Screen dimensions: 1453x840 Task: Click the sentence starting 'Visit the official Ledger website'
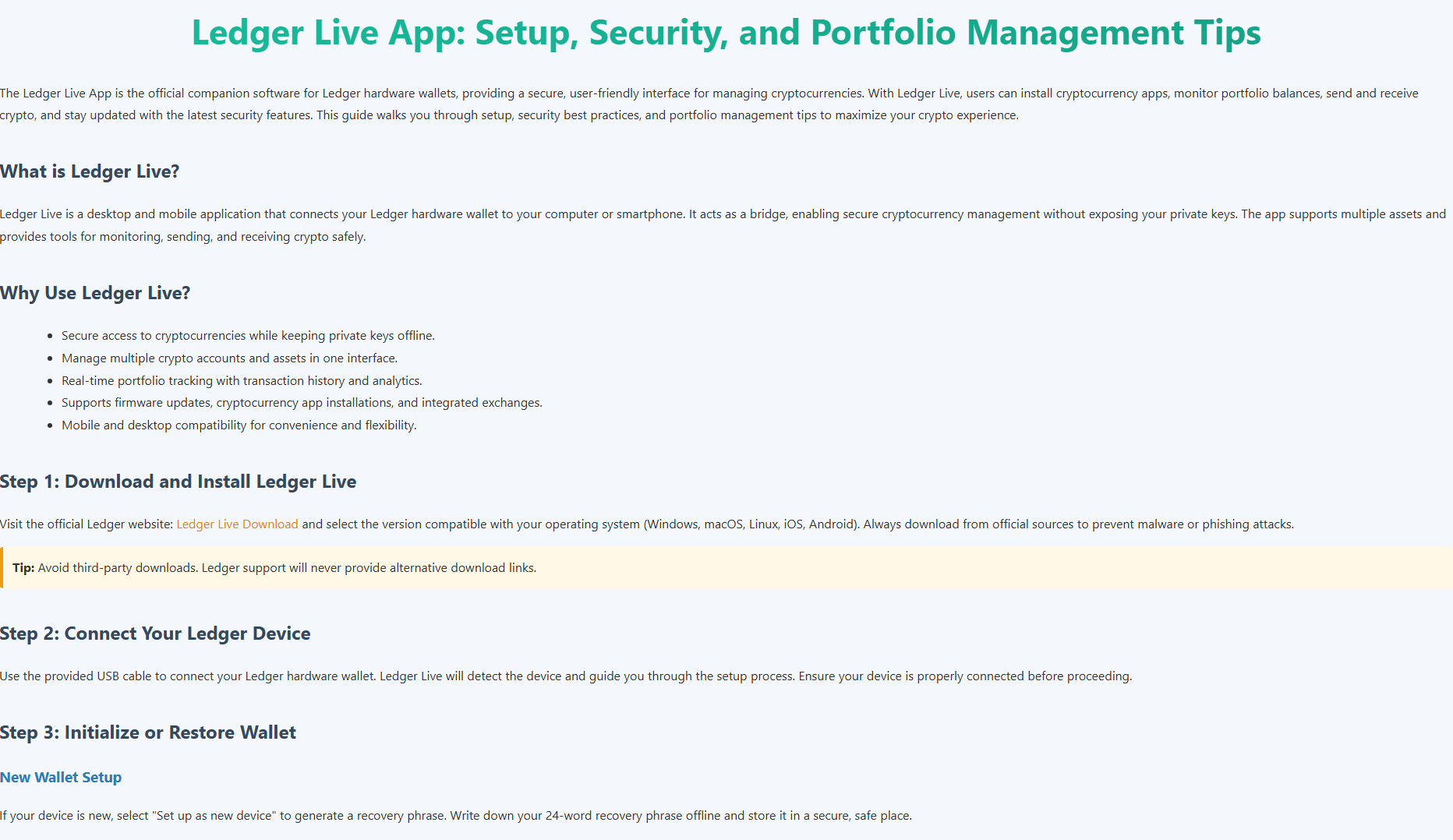[647, 524]
